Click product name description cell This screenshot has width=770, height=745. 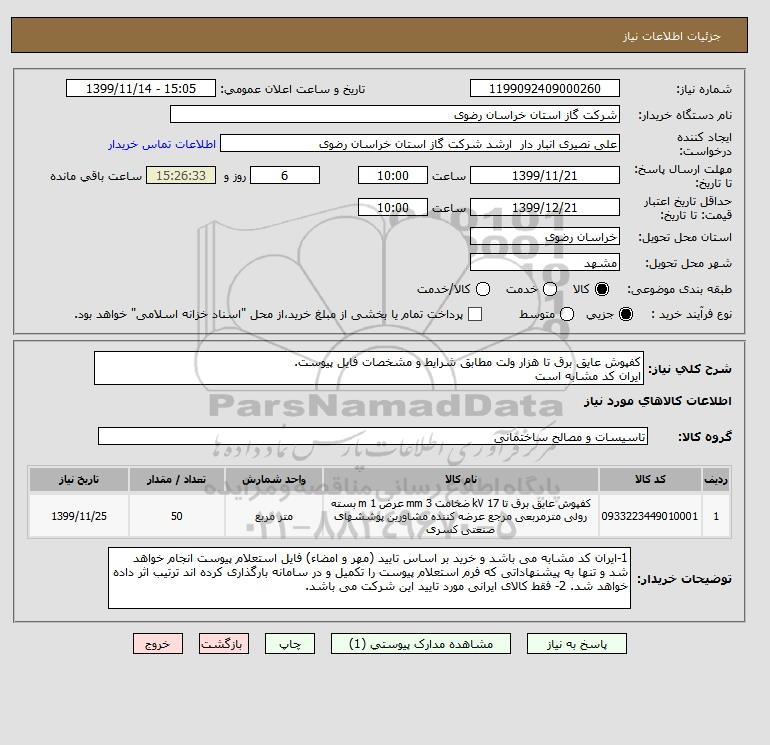[461, 516]
